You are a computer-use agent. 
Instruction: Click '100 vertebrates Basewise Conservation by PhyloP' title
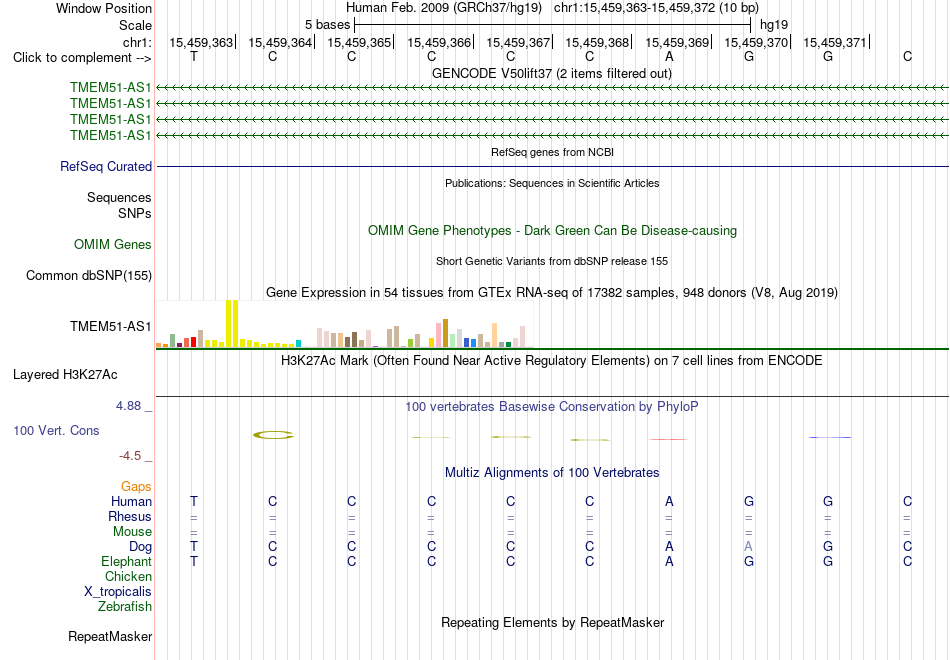point(552,407)
